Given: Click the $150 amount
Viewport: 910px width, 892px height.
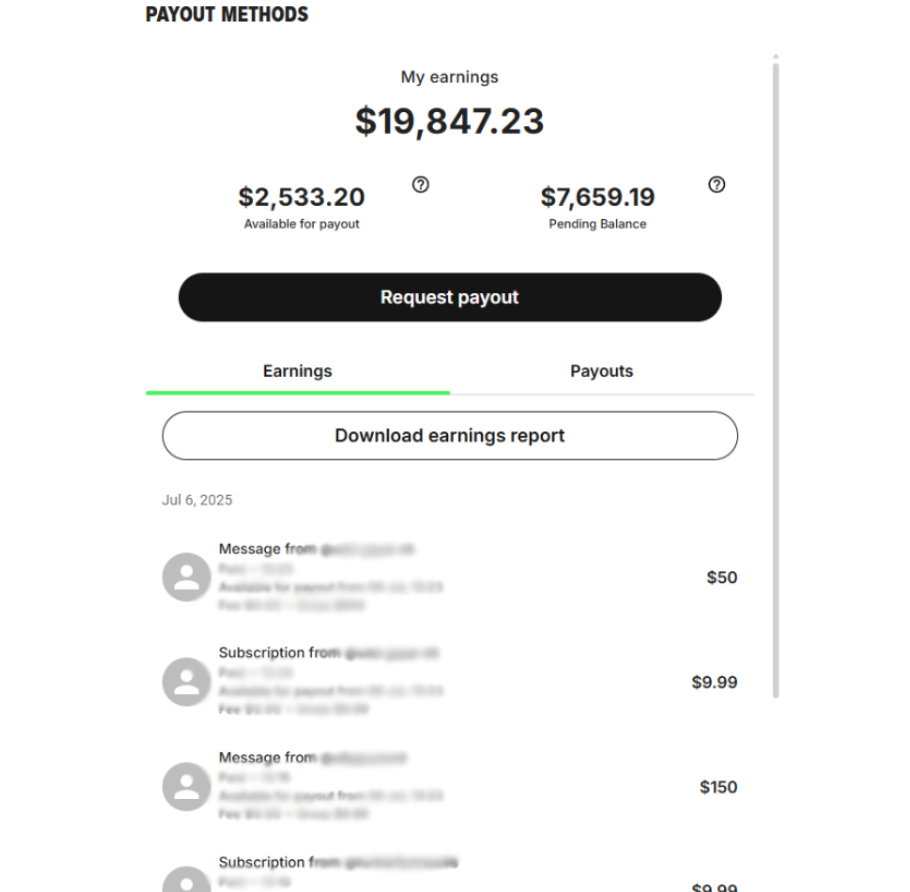Looking at the screenshot, I should click(718, 787).
